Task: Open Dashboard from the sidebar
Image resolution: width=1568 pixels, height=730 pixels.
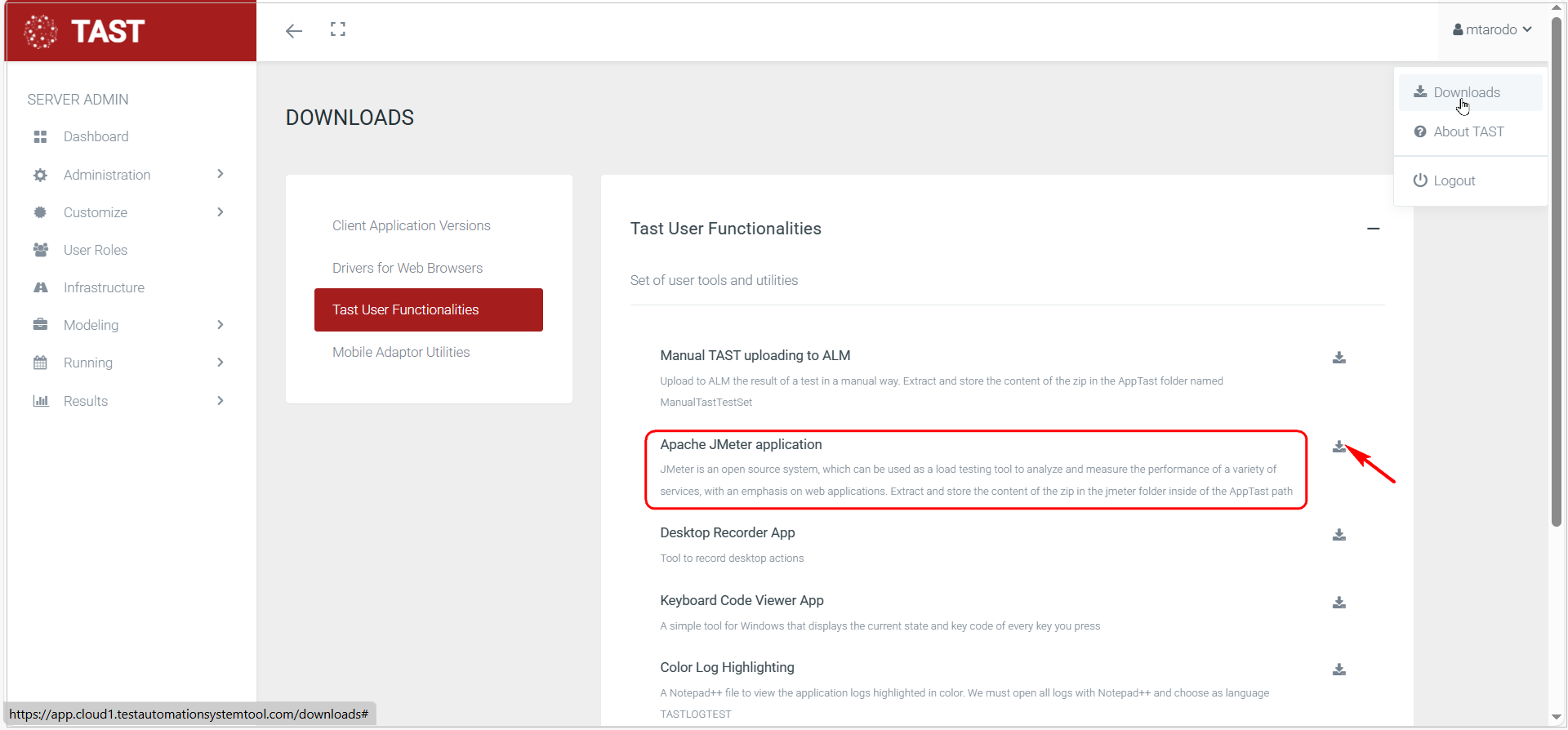Action: click(96, 136)
